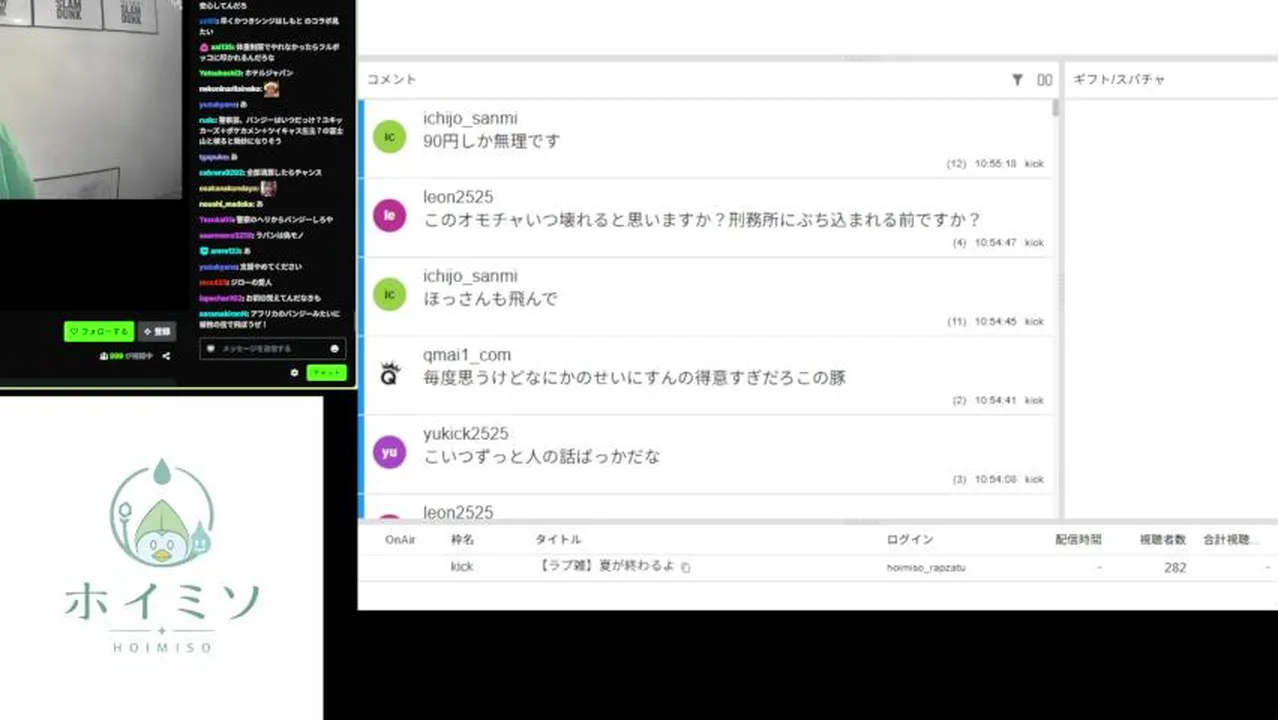Grab the comment list scrollbar

tap(1055, 108)
